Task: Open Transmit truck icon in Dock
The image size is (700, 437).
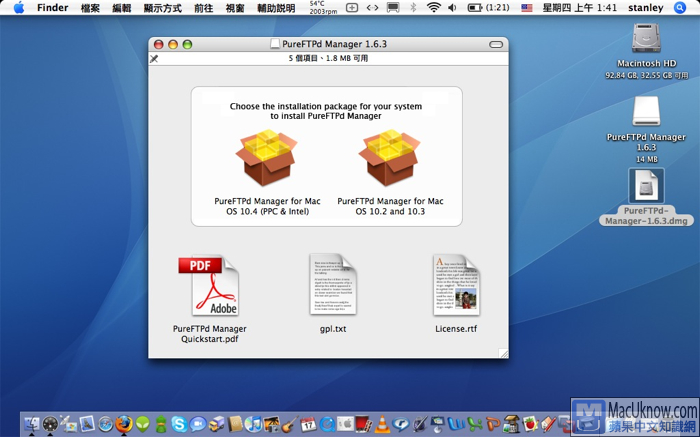Action: point(217,425)
